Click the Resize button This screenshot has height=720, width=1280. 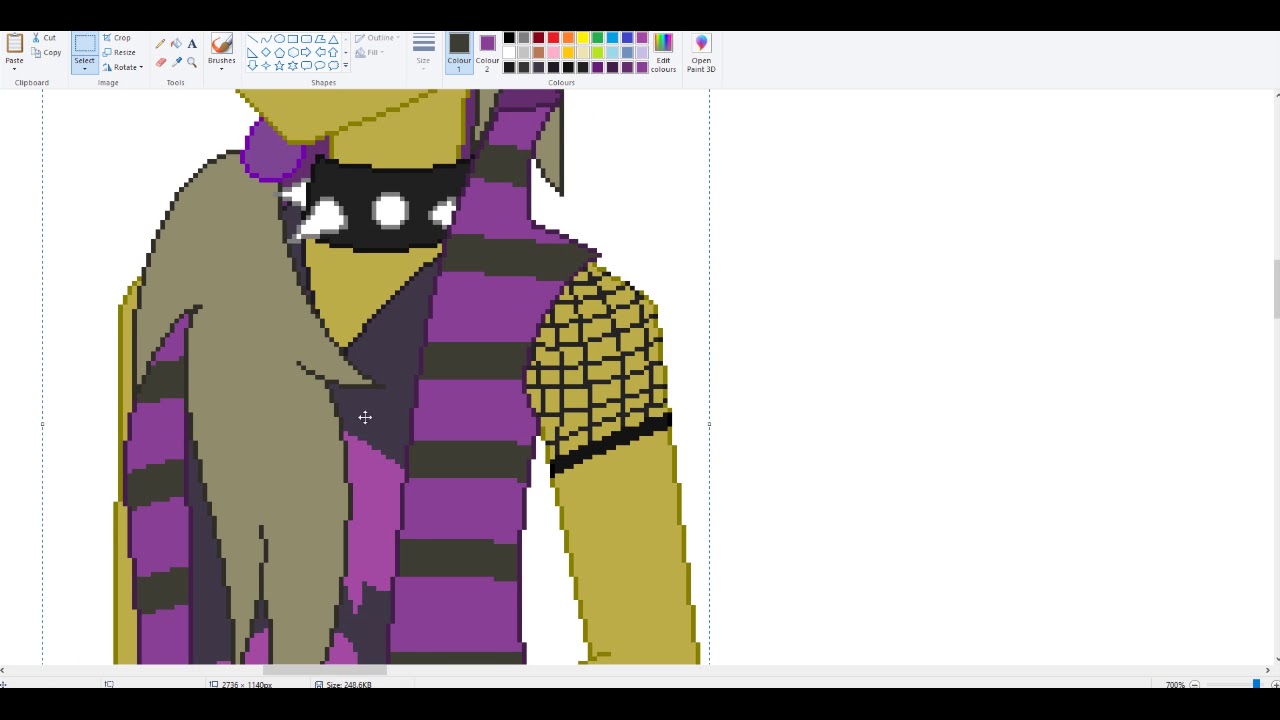click(x=119, y=52)
